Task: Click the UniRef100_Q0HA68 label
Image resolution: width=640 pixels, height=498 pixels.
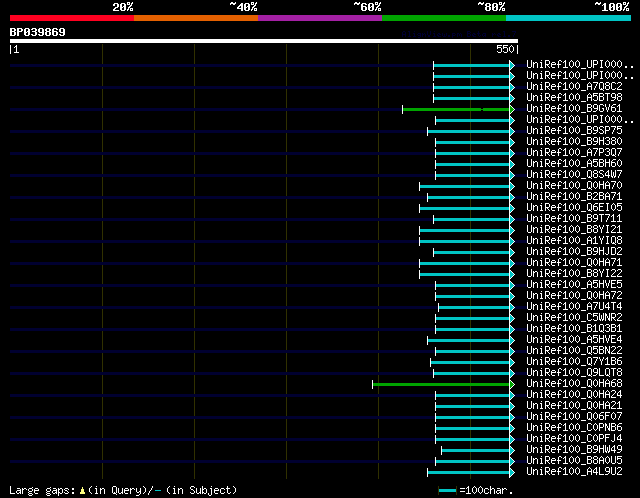Action: tap(574, 384)
